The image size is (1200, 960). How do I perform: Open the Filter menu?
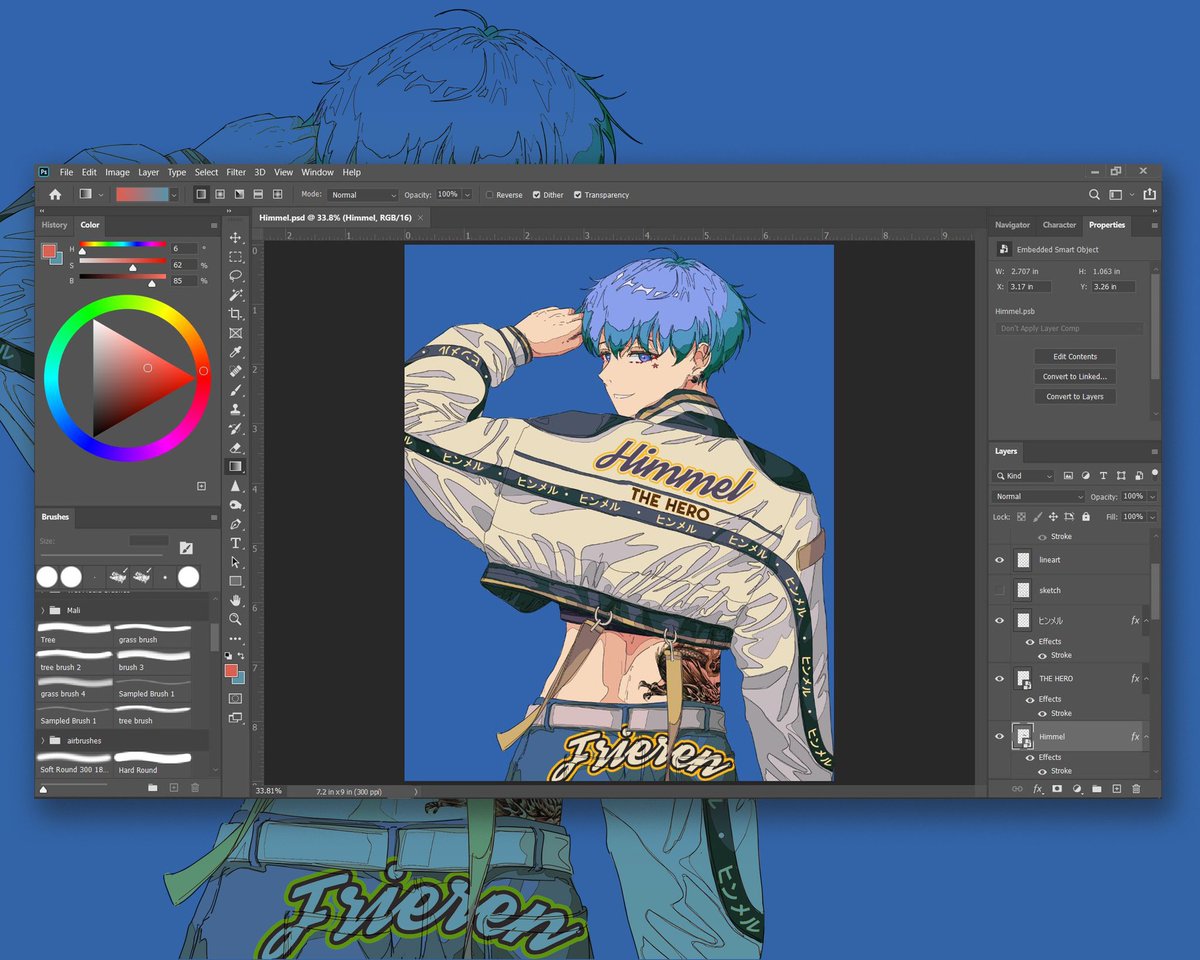click(236, 172)
